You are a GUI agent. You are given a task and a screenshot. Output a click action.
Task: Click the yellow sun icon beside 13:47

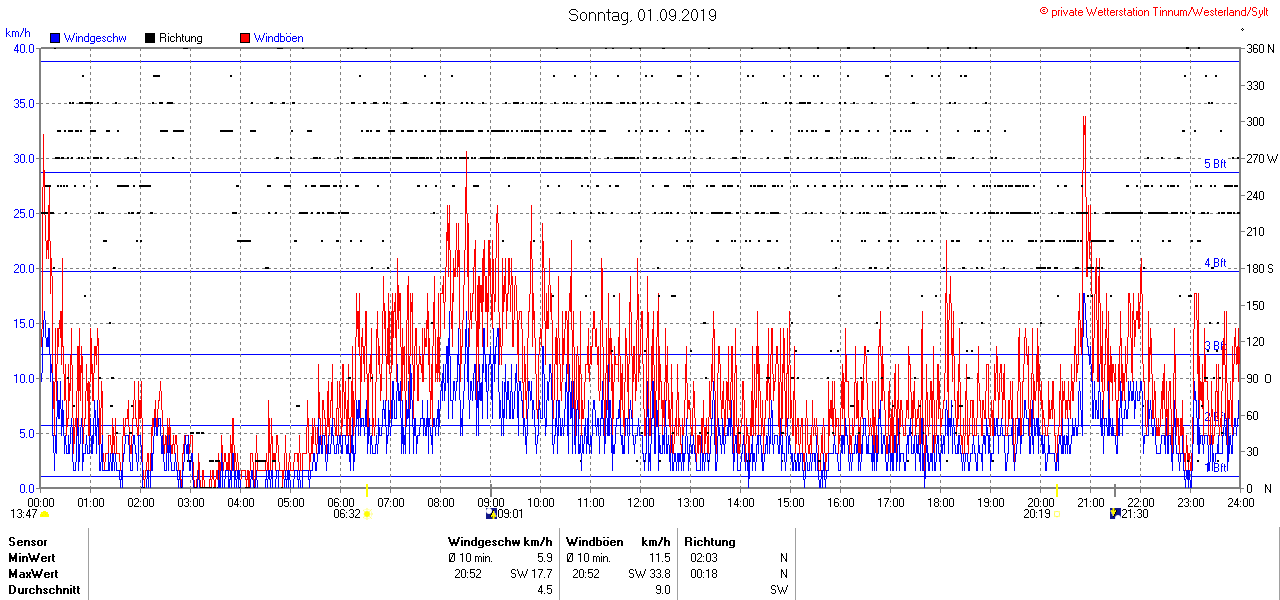click(x=45, y=514)
